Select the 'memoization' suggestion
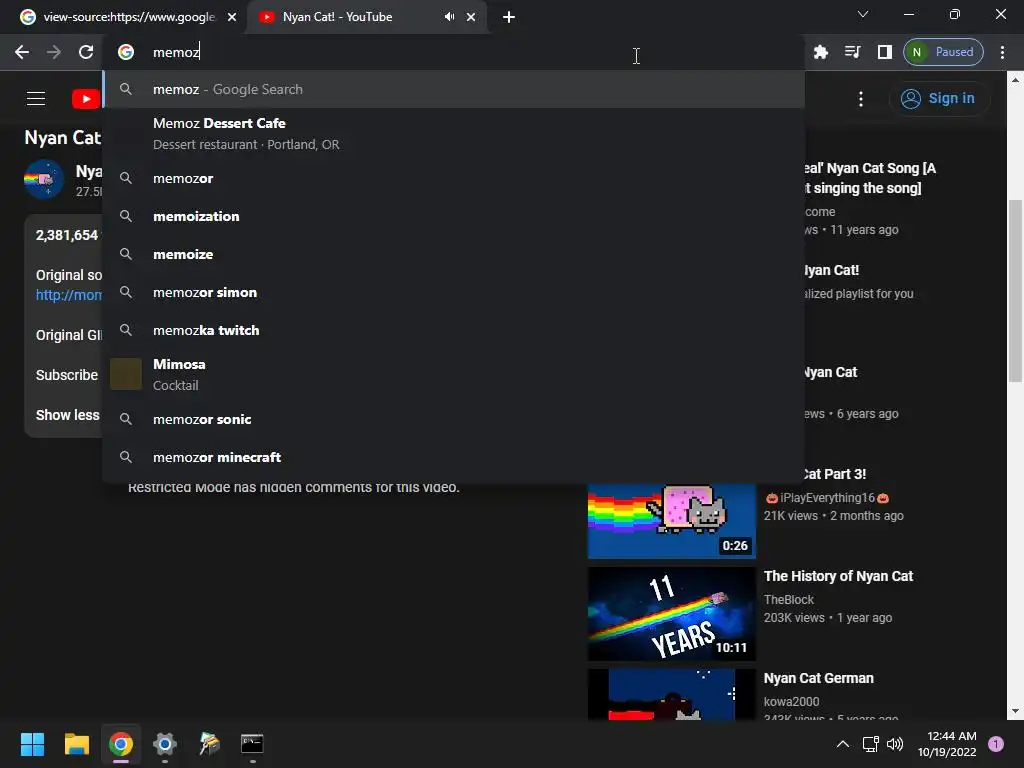1024x768 pixels. pyautogui.click(x=453, y=216)
